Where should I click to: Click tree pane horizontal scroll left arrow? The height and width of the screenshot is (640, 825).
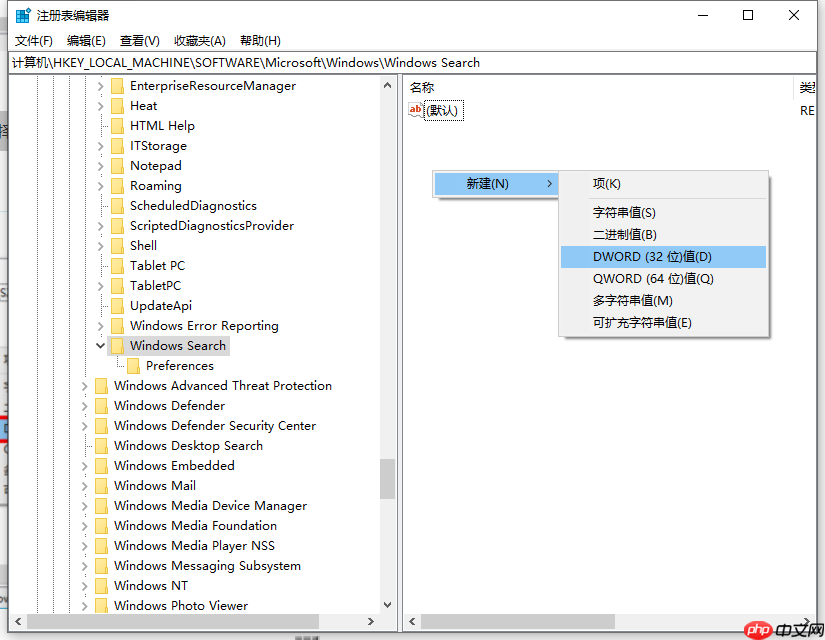18,622
